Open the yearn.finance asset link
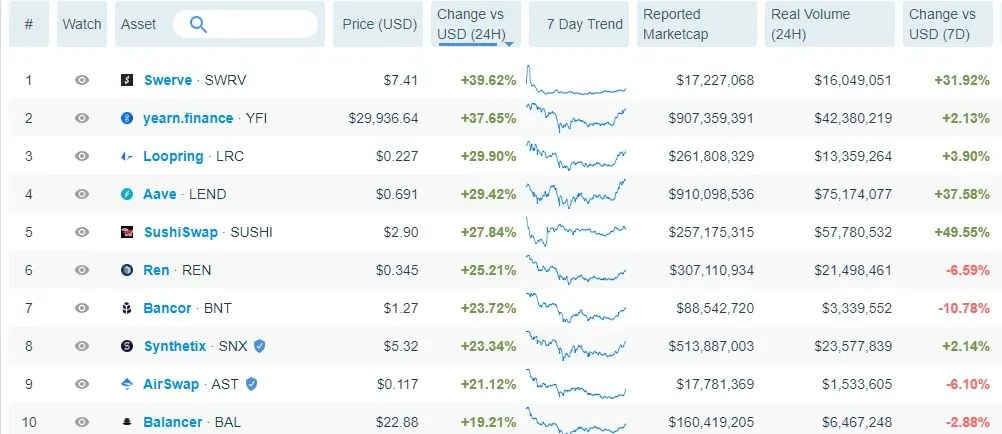 (188, 118)
